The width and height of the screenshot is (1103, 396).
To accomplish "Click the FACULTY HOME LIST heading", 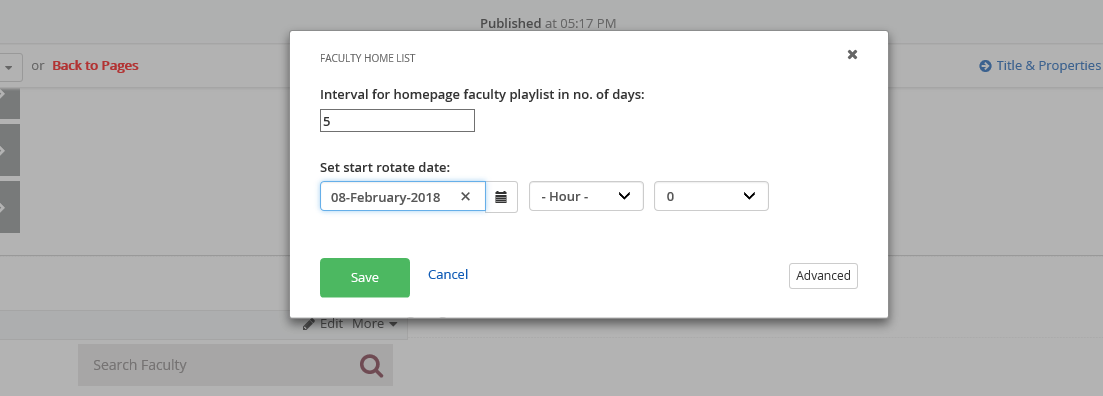I will tap(367, 58).
